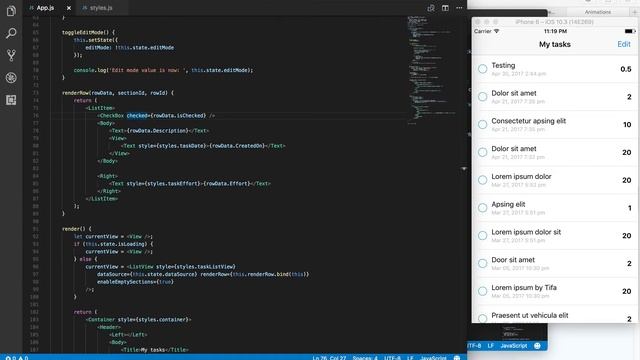Close the App.js tab
The height and width of the screenshot is (360, 640).
coord(69,8)
